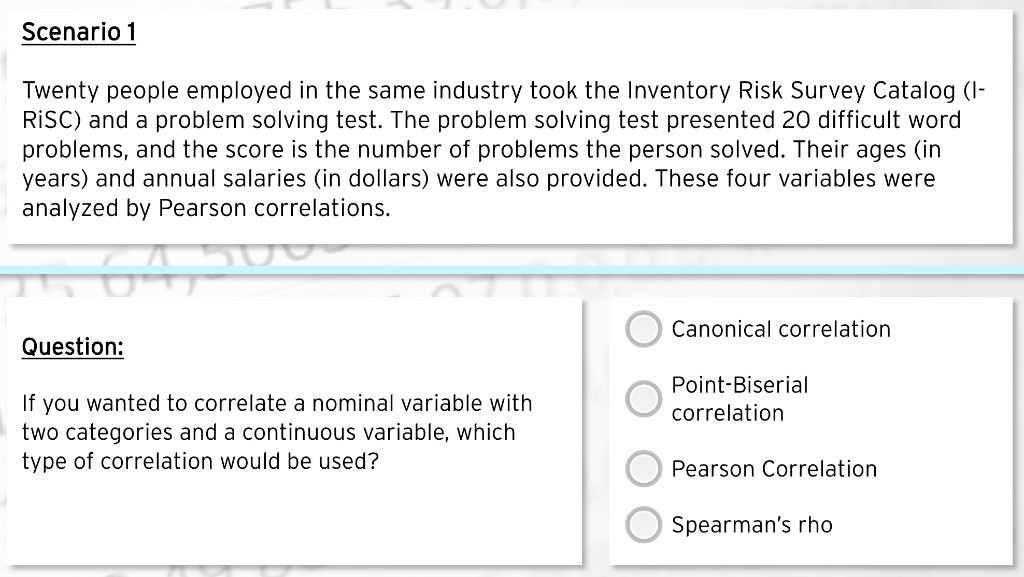Choose the Point-Biserial correlation radio button
This screenshot has width=1024, height=577.
pyautogui.click(x=644, y=398)
